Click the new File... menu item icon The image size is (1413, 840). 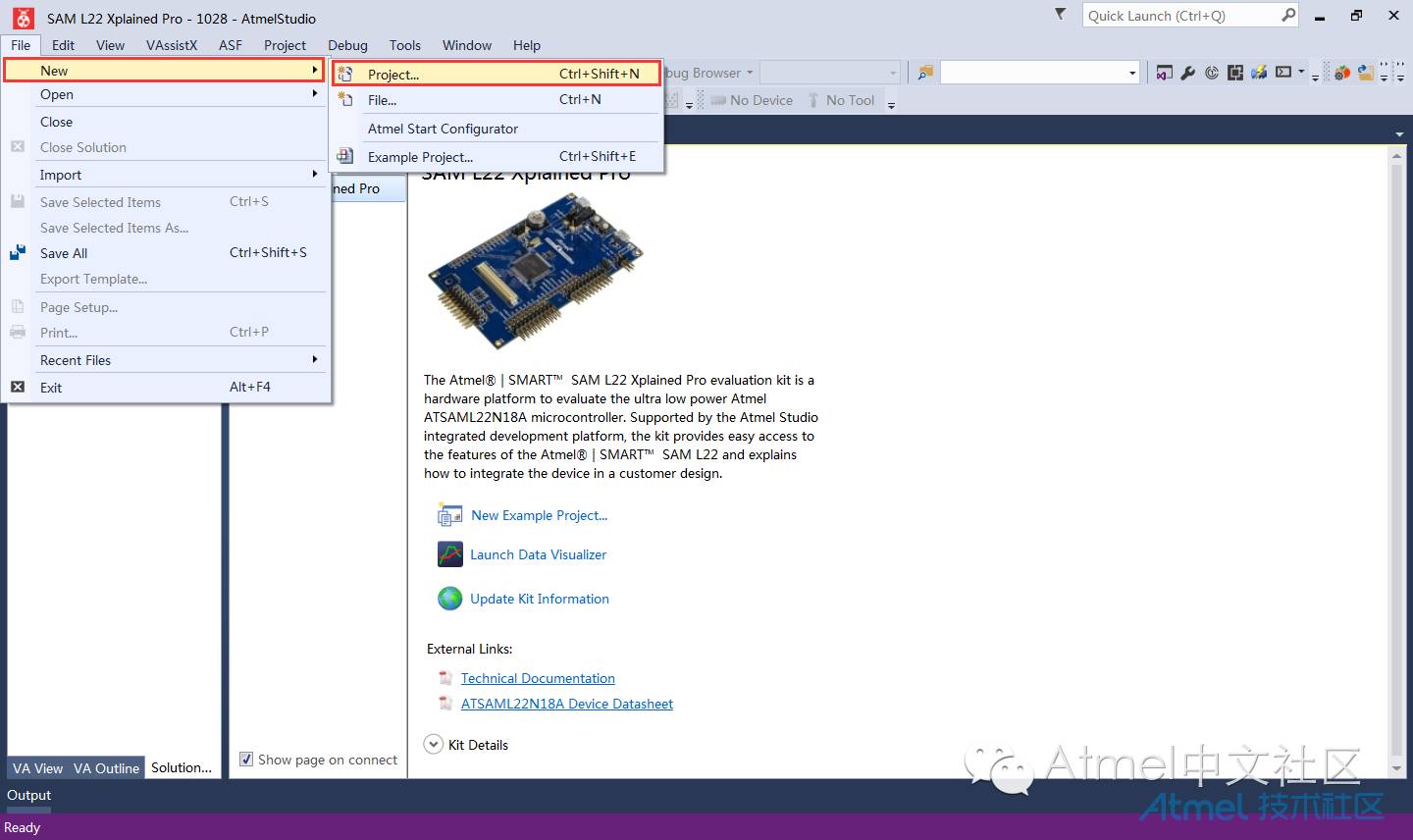[345, 99]
